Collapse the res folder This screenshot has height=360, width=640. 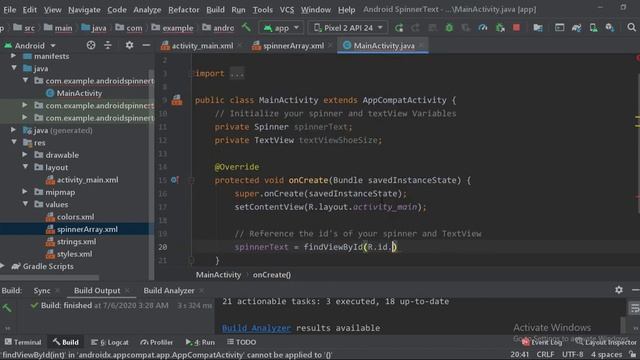pos(14,142)
